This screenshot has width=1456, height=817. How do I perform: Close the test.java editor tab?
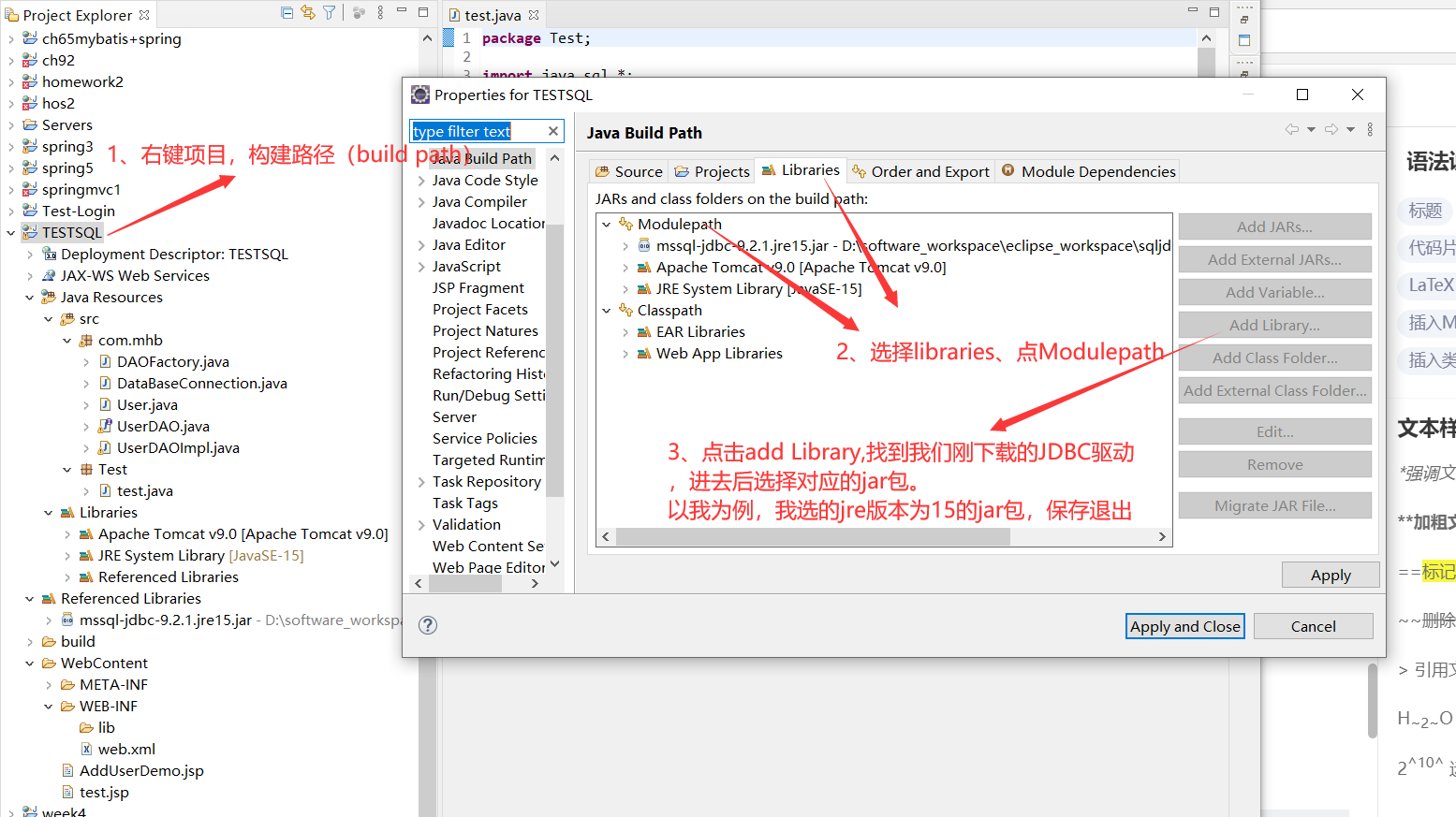click(534, 15)
